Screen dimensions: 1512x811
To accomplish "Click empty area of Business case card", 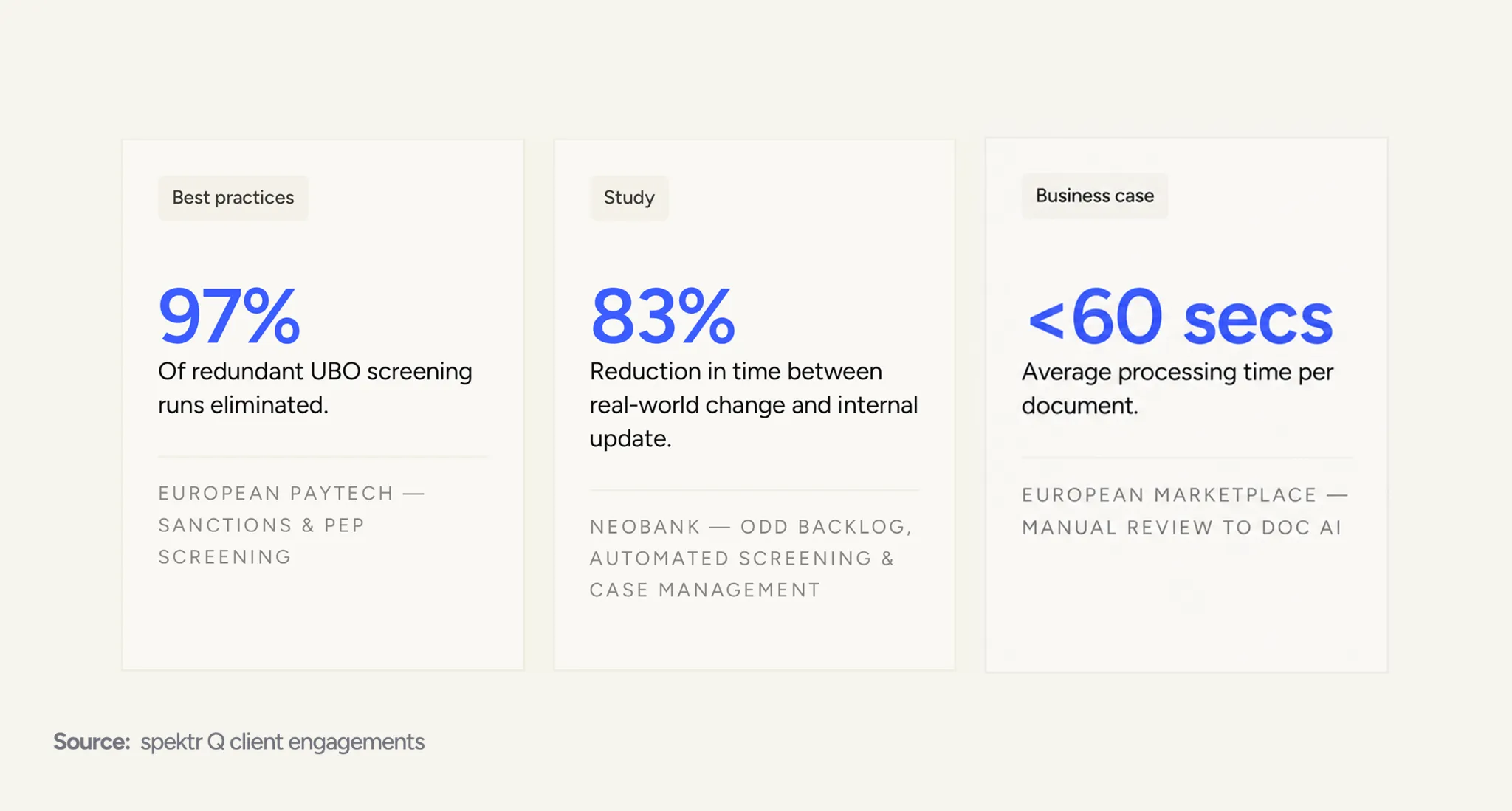I will coord(1186,605).
